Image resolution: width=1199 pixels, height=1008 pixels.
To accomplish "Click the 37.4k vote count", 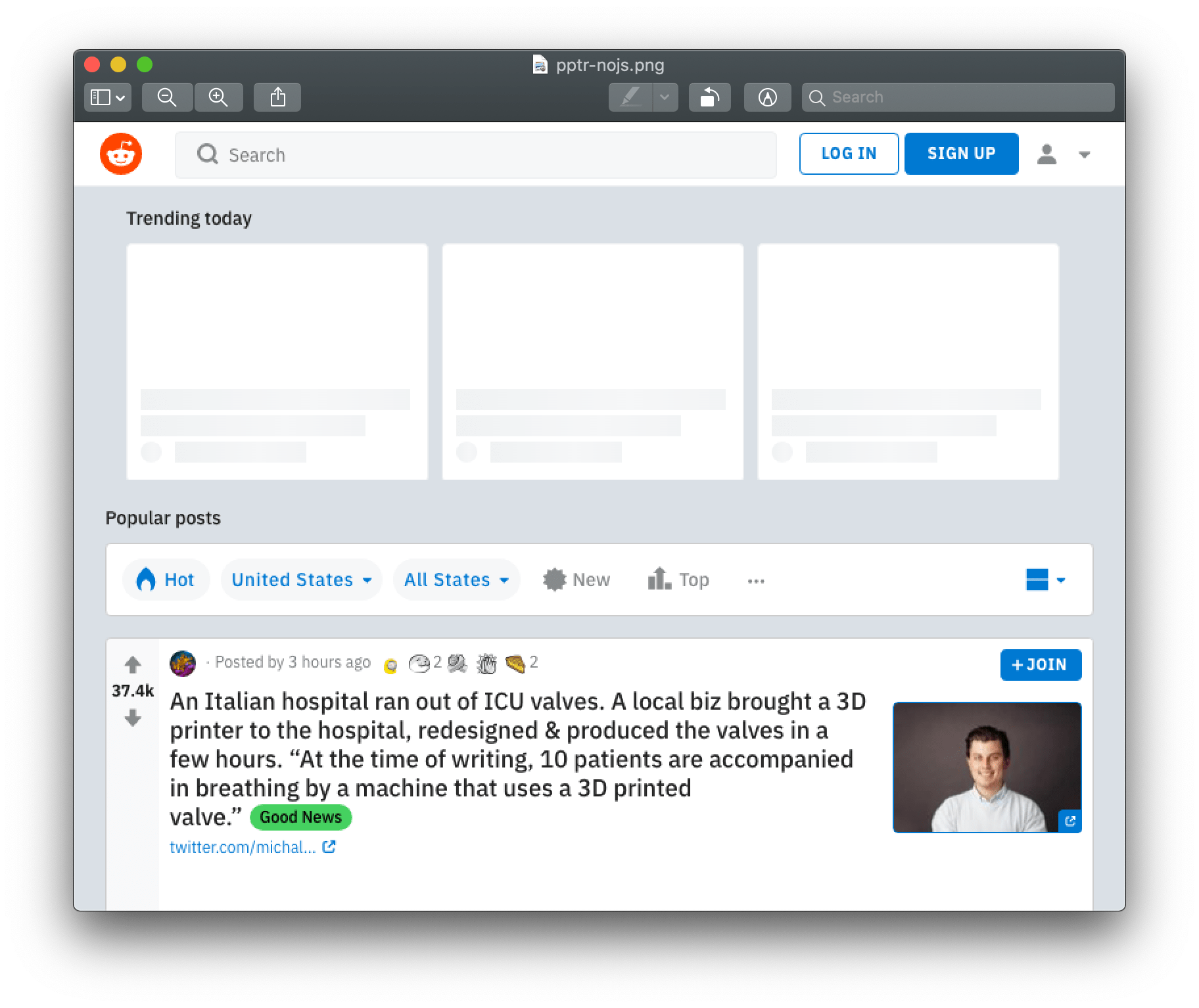I will point(133,691).
